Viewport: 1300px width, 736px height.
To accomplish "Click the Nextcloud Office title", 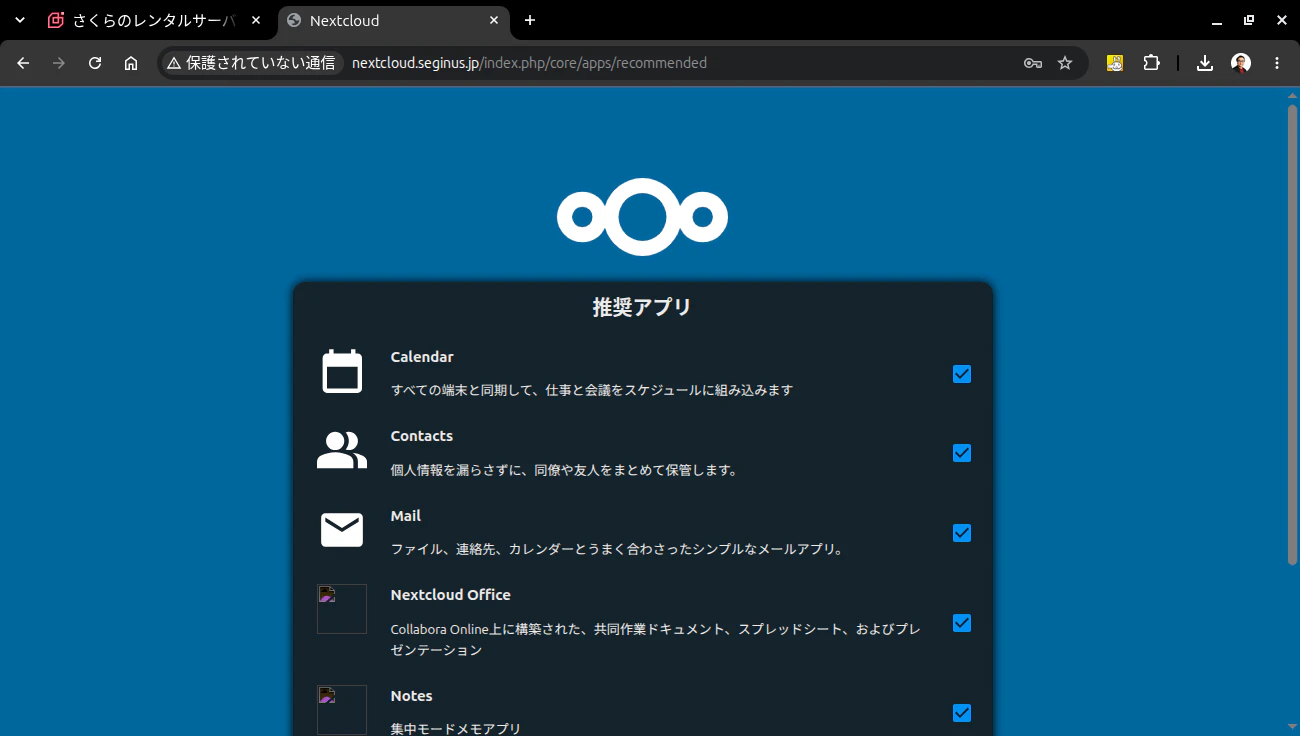I will point(451,595).
